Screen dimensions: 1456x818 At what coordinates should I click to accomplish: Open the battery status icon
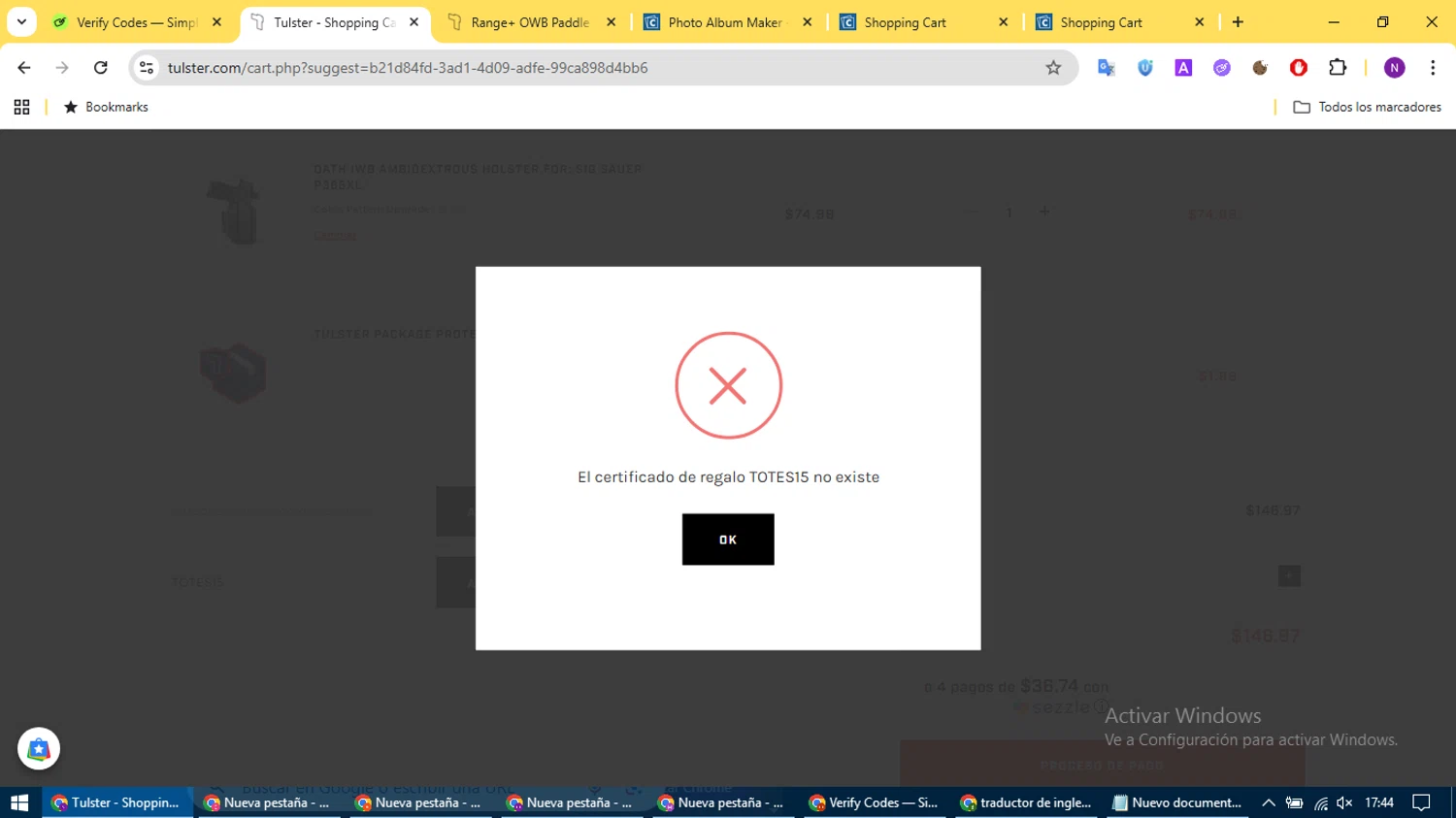click(1294, 802)
